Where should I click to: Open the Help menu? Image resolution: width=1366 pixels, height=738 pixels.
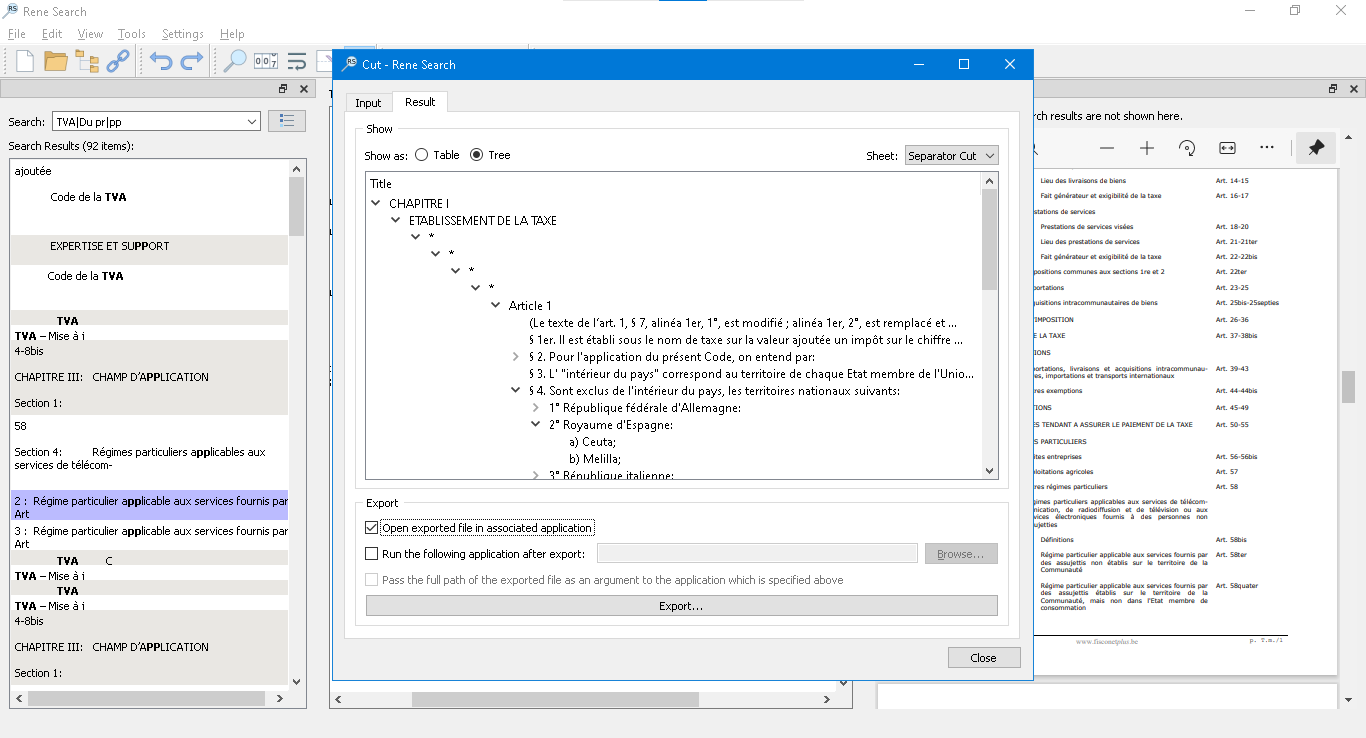(232, 34)
